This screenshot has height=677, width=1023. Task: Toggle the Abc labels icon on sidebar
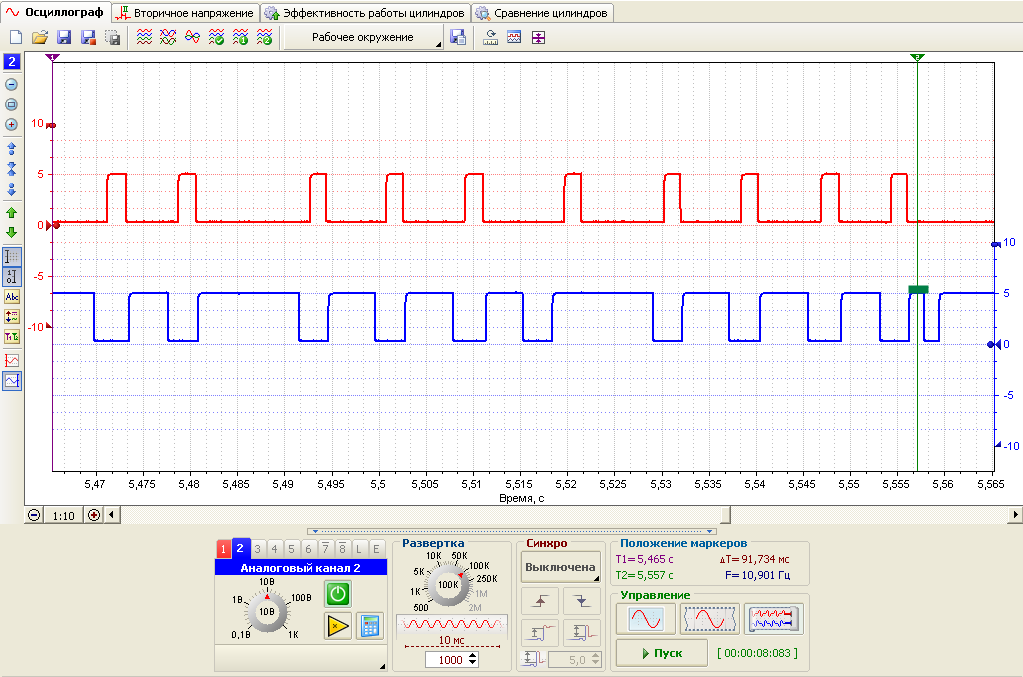12,297
